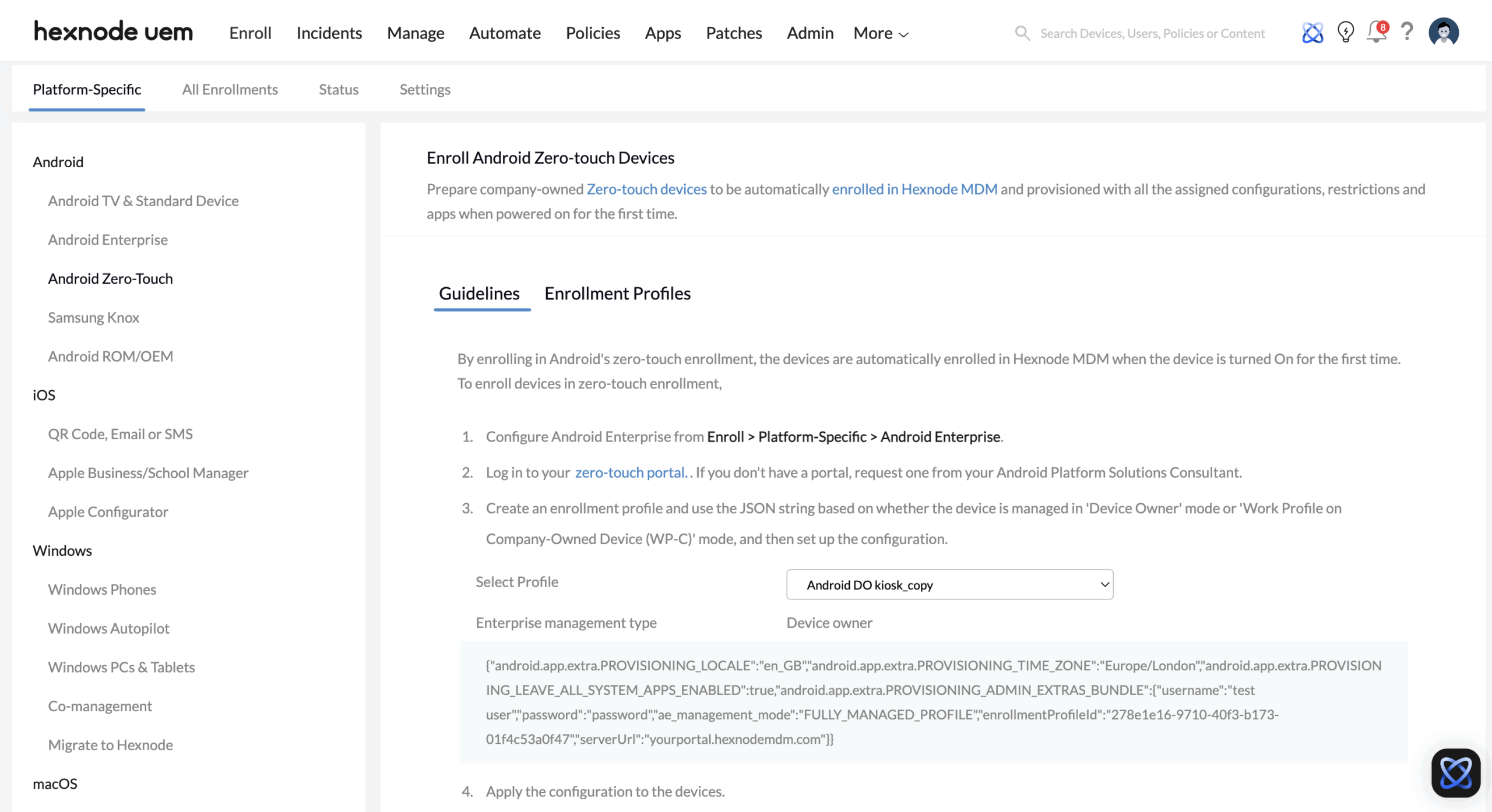
Task: Click enrolled in Hexnode MDM link
Action: [x=914, y=189]
